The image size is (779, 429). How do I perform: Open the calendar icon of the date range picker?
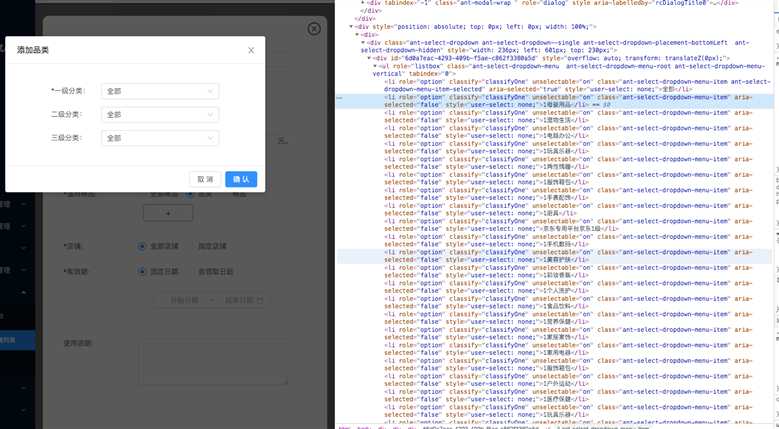point(260,300)
